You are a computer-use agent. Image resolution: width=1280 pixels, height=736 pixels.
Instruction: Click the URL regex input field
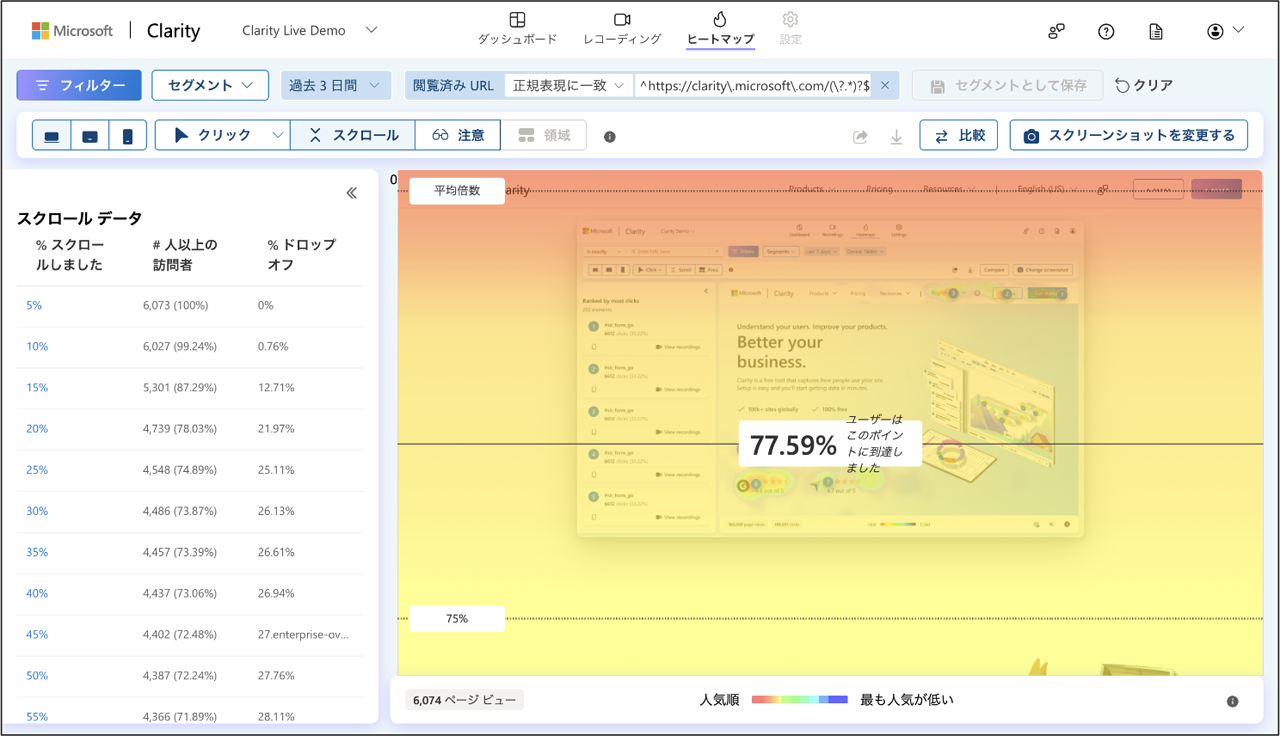(754, 85)
